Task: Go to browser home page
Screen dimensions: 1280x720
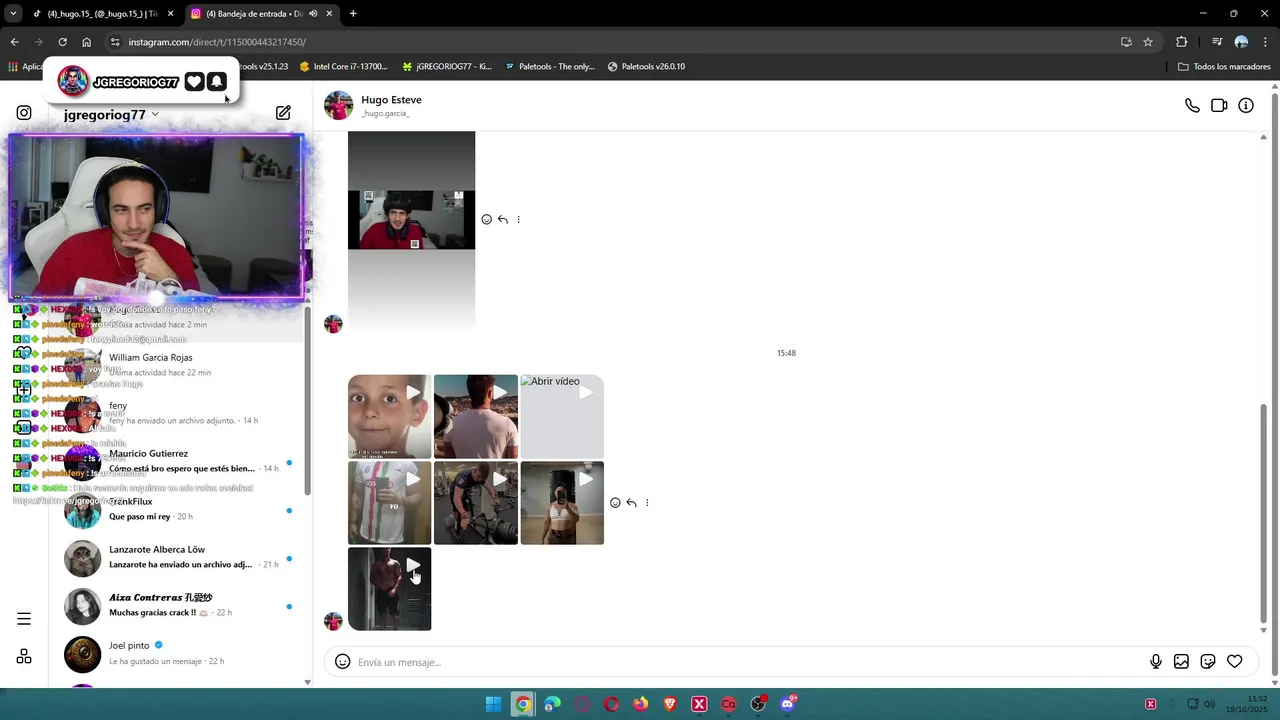Action: [86, 42]
